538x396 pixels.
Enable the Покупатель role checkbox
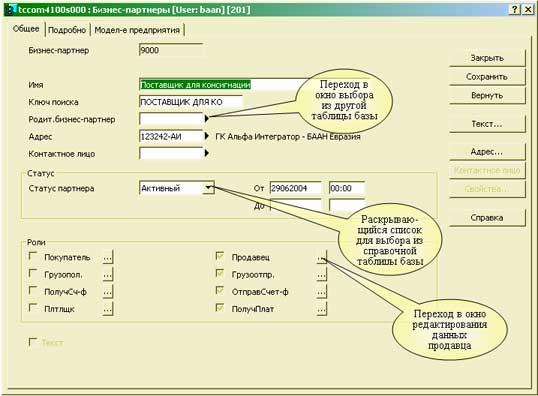pyautogui.click(x=33, y=256)
